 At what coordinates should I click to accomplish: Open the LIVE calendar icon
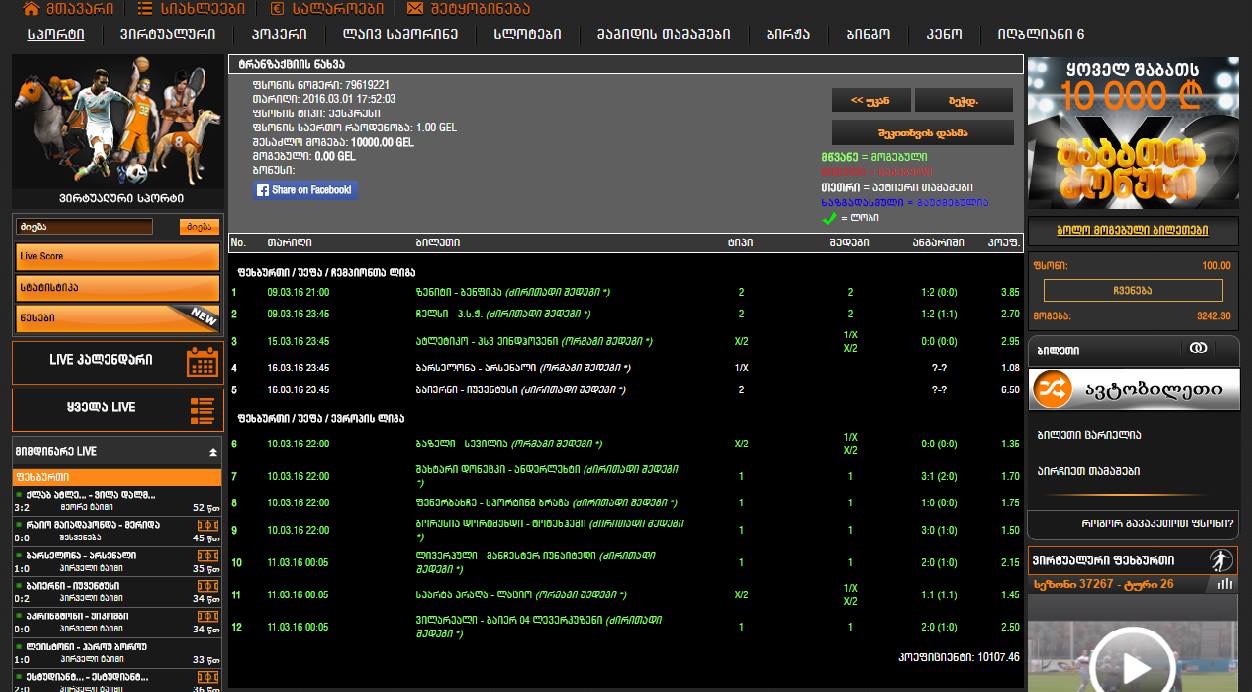(202, 361)
